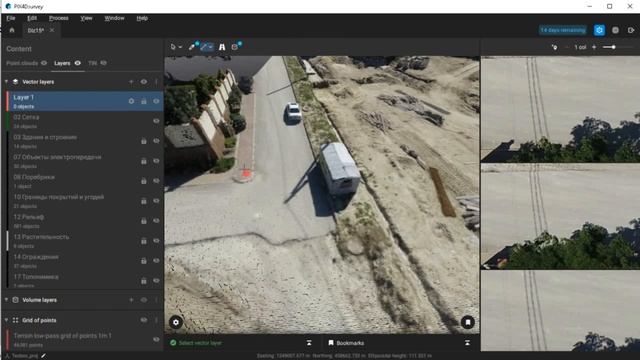Click the image locate pin icon

point(554,47)
